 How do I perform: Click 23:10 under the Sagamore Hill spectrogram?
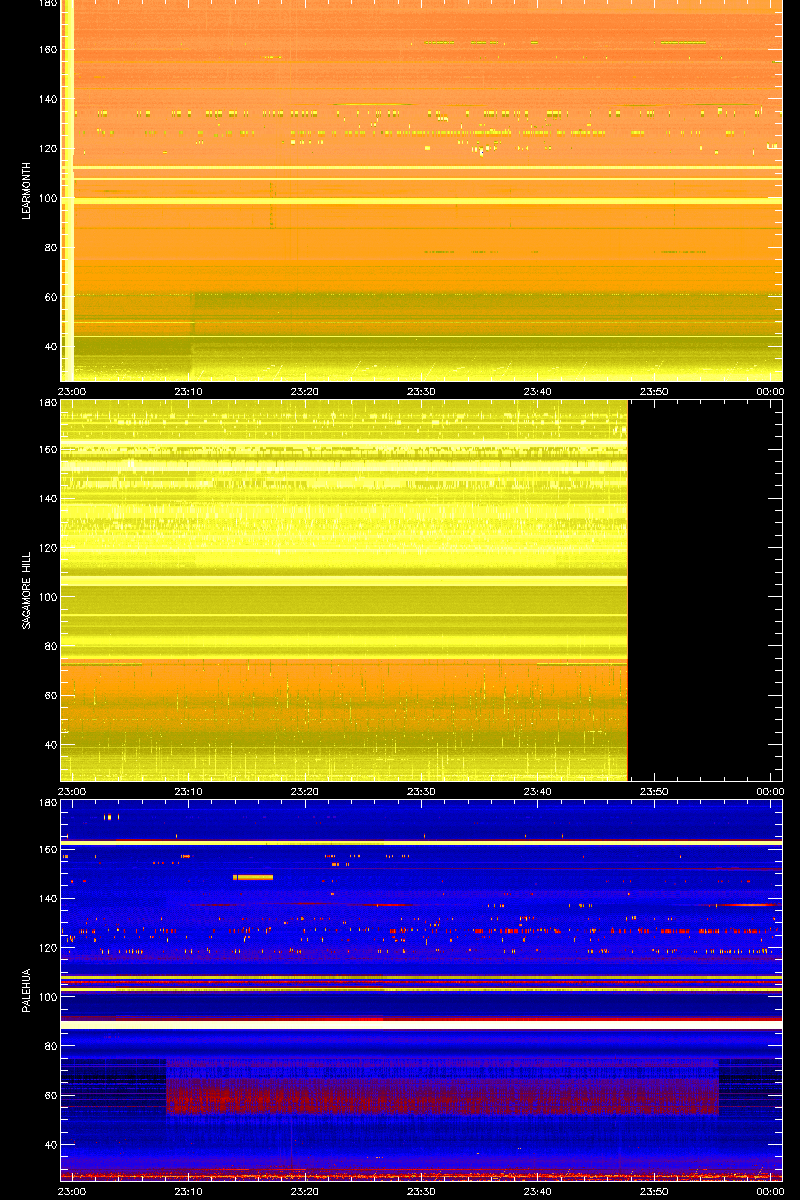point(189,791)
